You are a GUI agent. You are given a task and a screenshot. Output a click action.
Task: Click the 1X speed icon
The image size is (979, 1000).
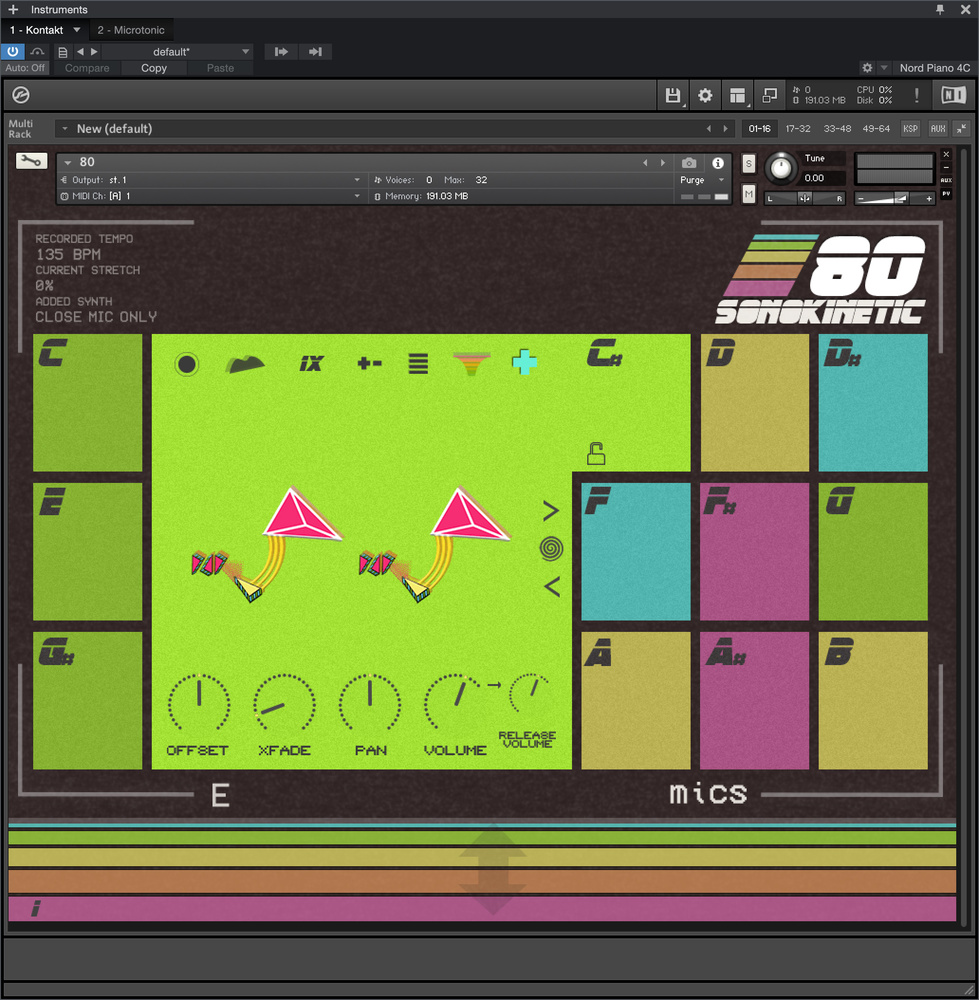coord(311,363)
